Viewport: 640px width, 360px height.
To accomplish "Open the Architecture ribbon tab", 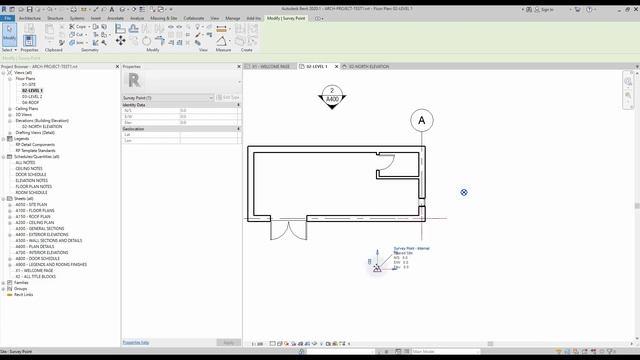I will (x=30, y=18).
